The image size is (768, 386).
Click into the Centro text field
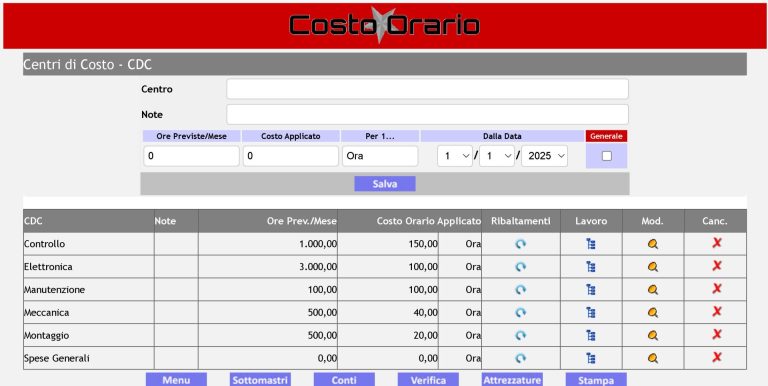pos(427,89)
